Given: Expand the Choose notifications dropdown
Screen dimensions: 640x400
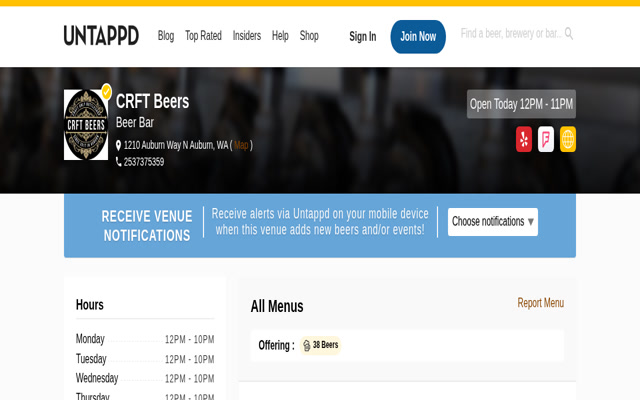Looking at the screenshot, I should 493,222.
